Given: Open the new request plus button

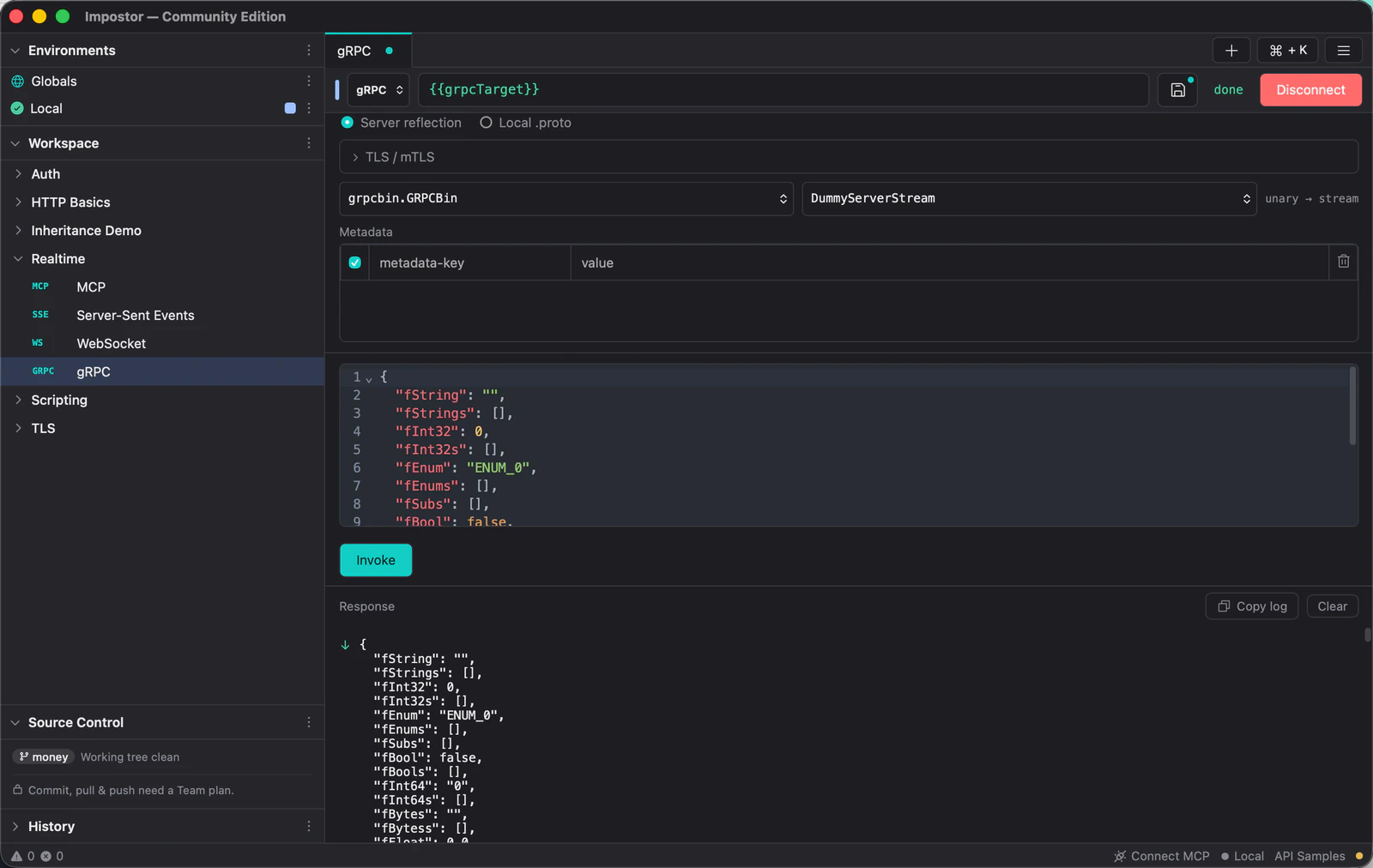Looking at the screenshot, I should pos(1231,51).
